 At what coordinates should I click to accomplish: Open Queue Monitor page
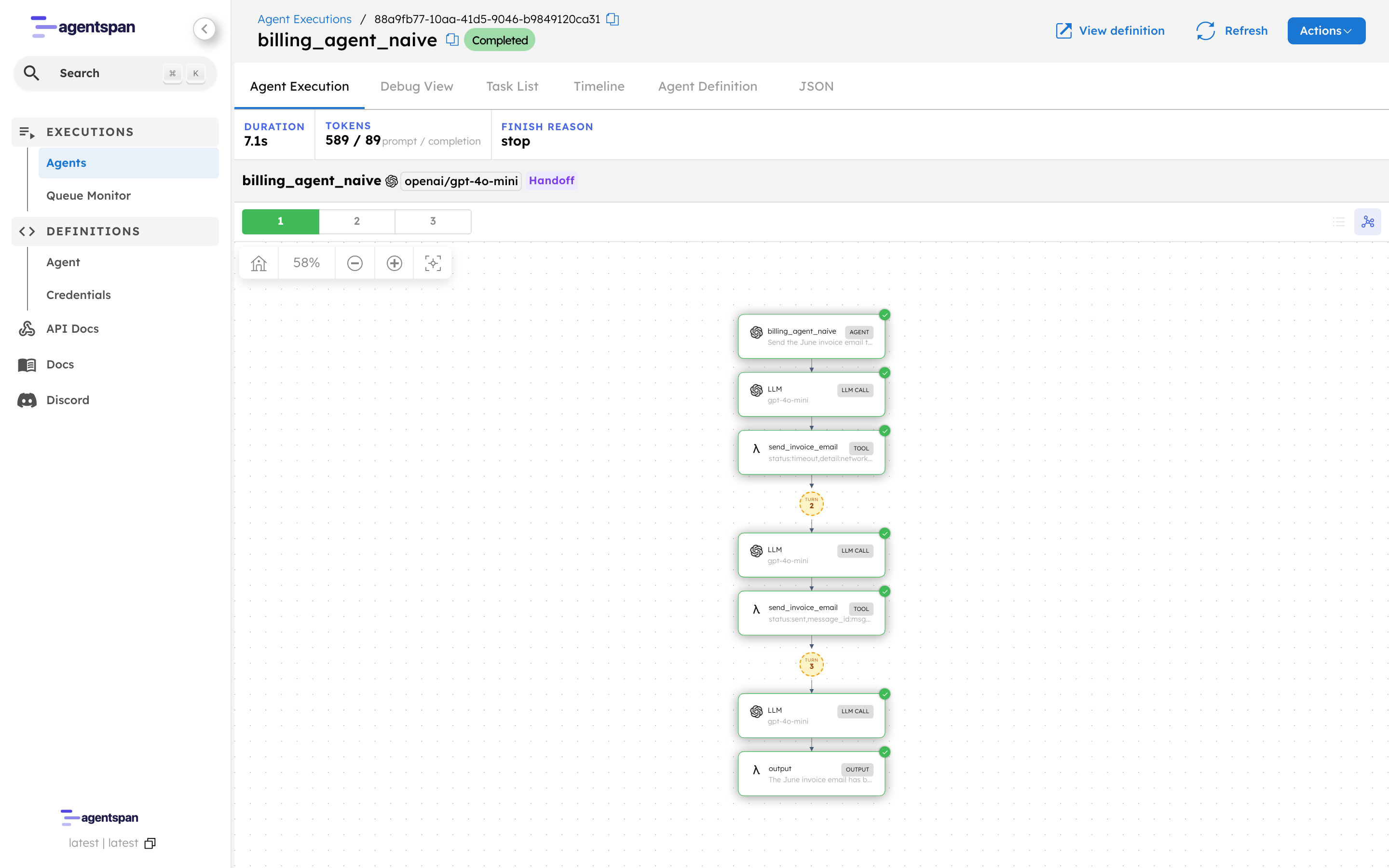point(88,196)
